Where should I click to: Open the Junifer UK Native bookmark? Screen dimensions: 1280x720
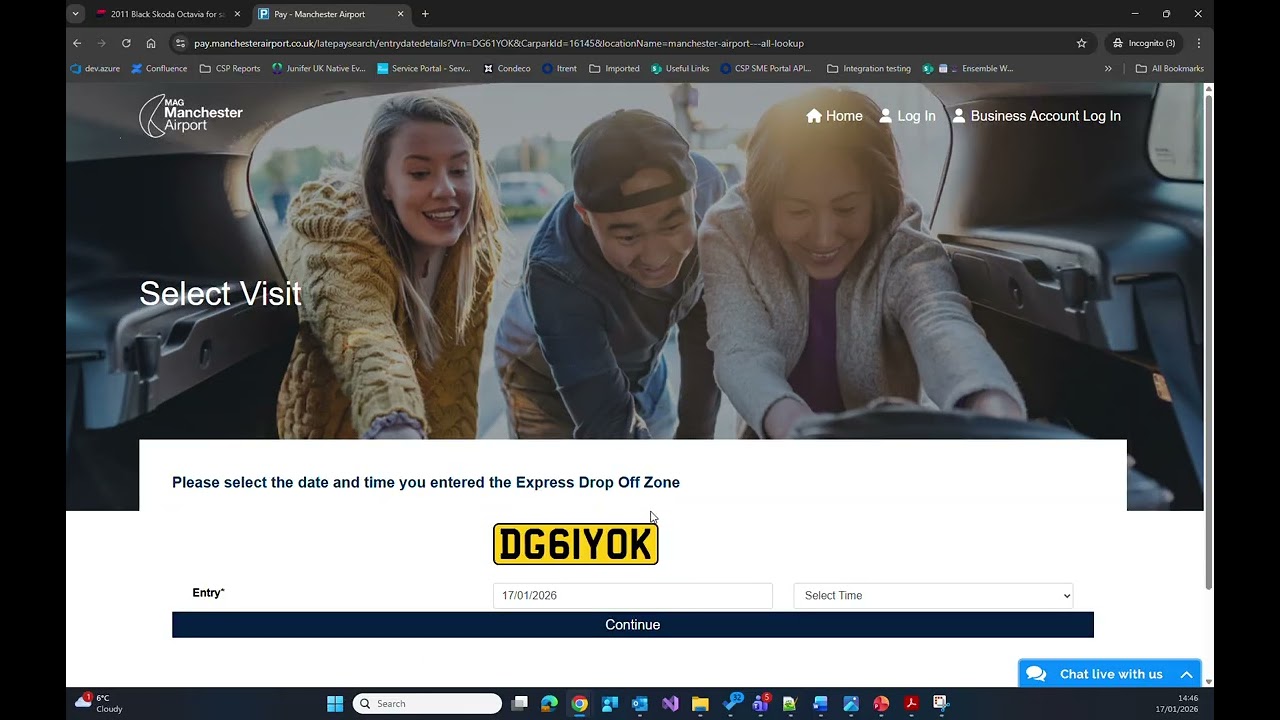pyautogui.click(x=319, y=69)
